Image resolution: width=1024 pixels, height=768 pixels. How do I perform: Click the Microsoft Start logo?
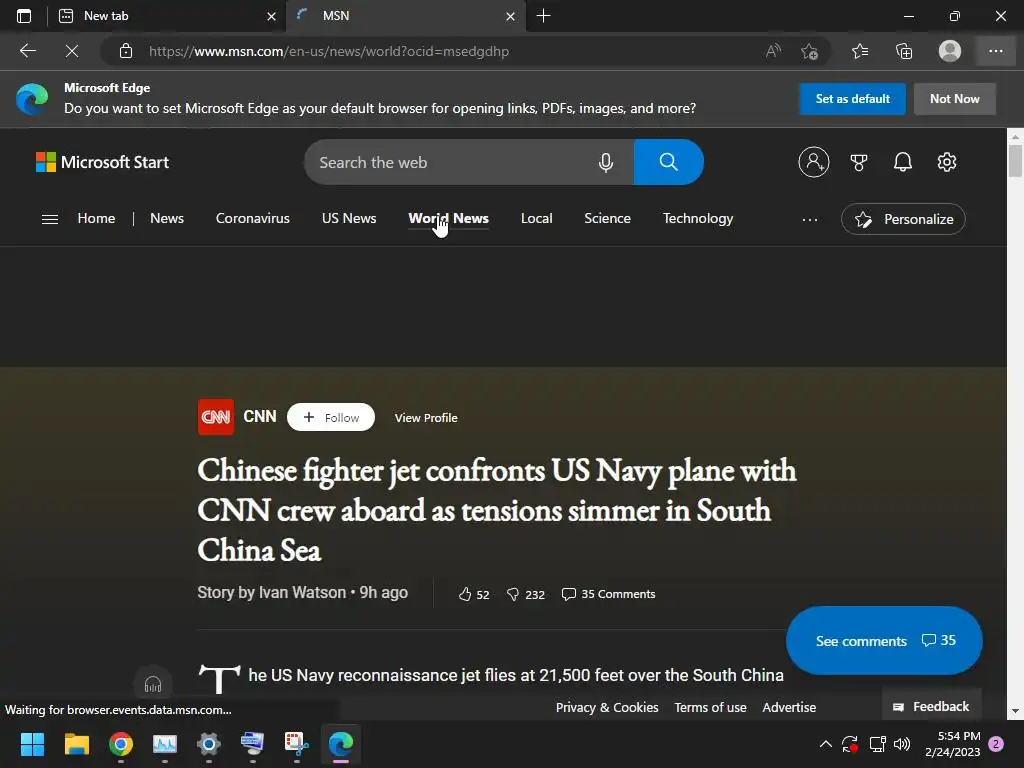click(x=103, y=162)
